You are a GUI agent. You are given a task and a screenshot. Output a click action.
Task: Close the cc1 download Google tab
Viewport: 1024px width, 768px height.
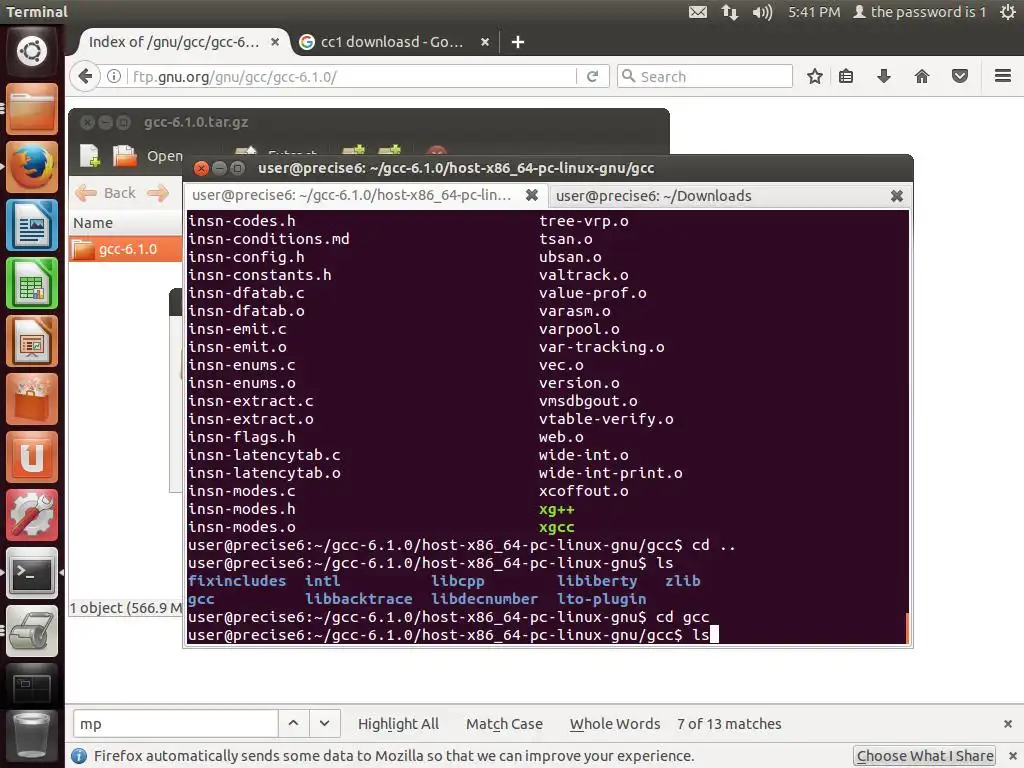(x=485, y=42)
